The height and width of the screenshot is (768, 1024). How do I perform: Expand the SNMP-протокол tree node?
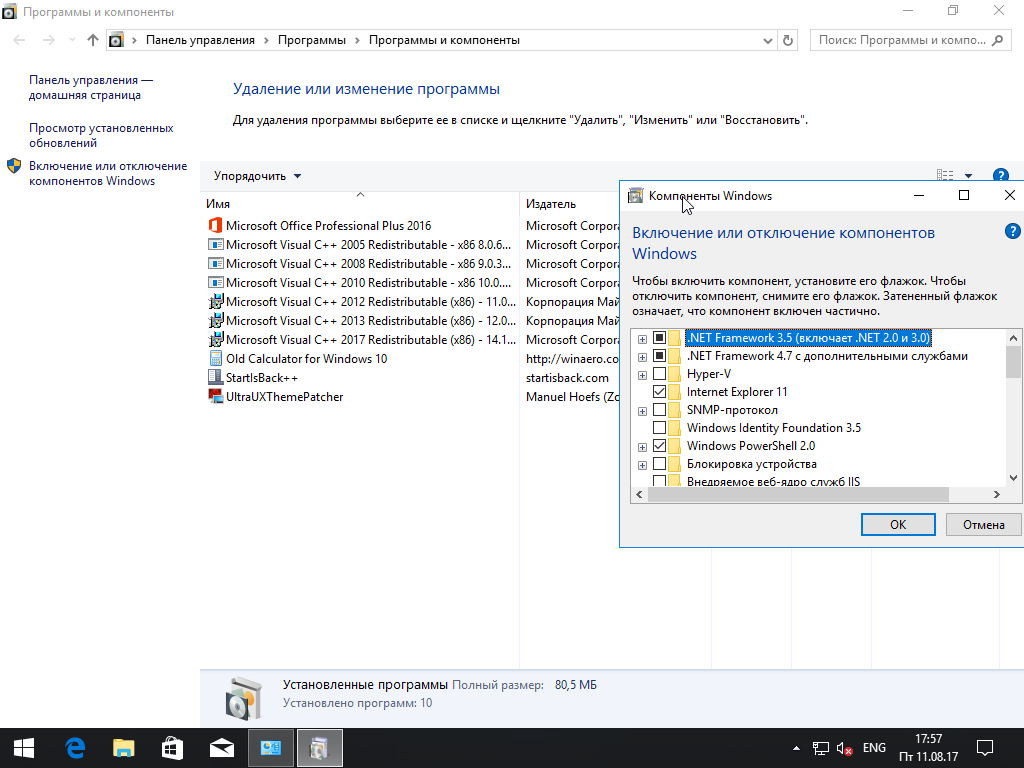tap(643, 411)
